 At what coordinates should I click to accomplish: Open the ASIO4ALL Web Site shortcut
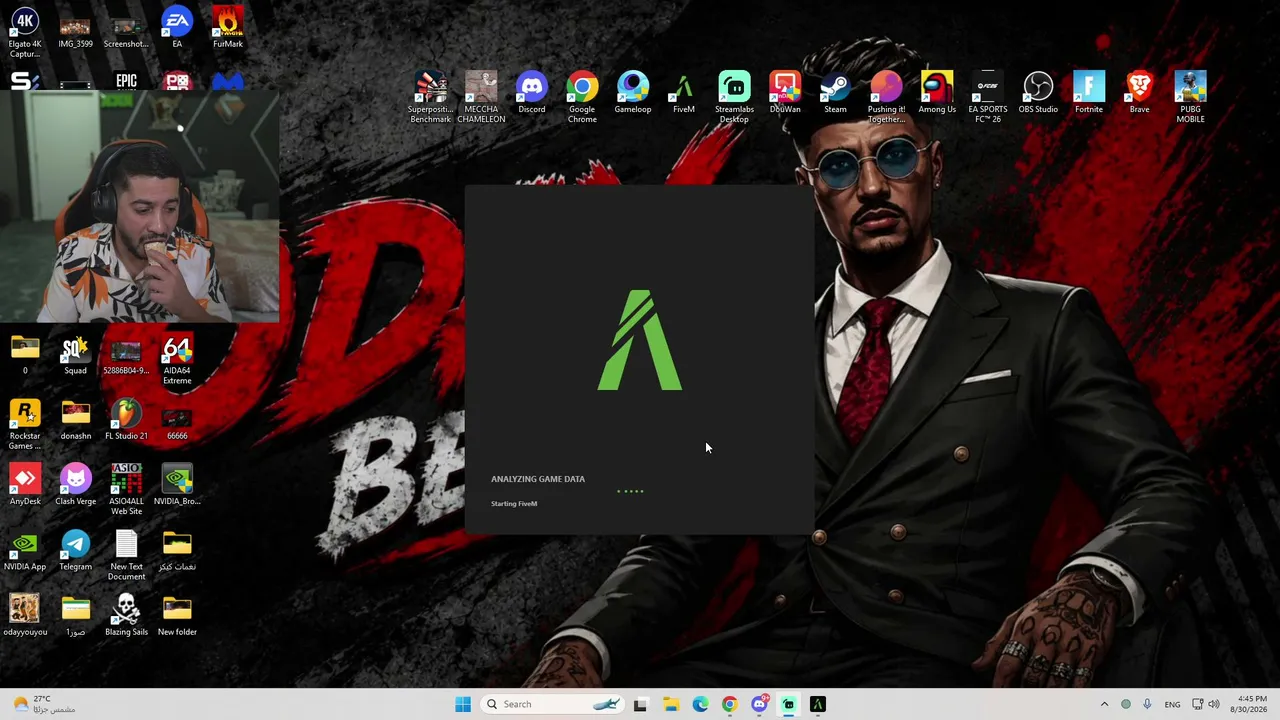[126, 490]
